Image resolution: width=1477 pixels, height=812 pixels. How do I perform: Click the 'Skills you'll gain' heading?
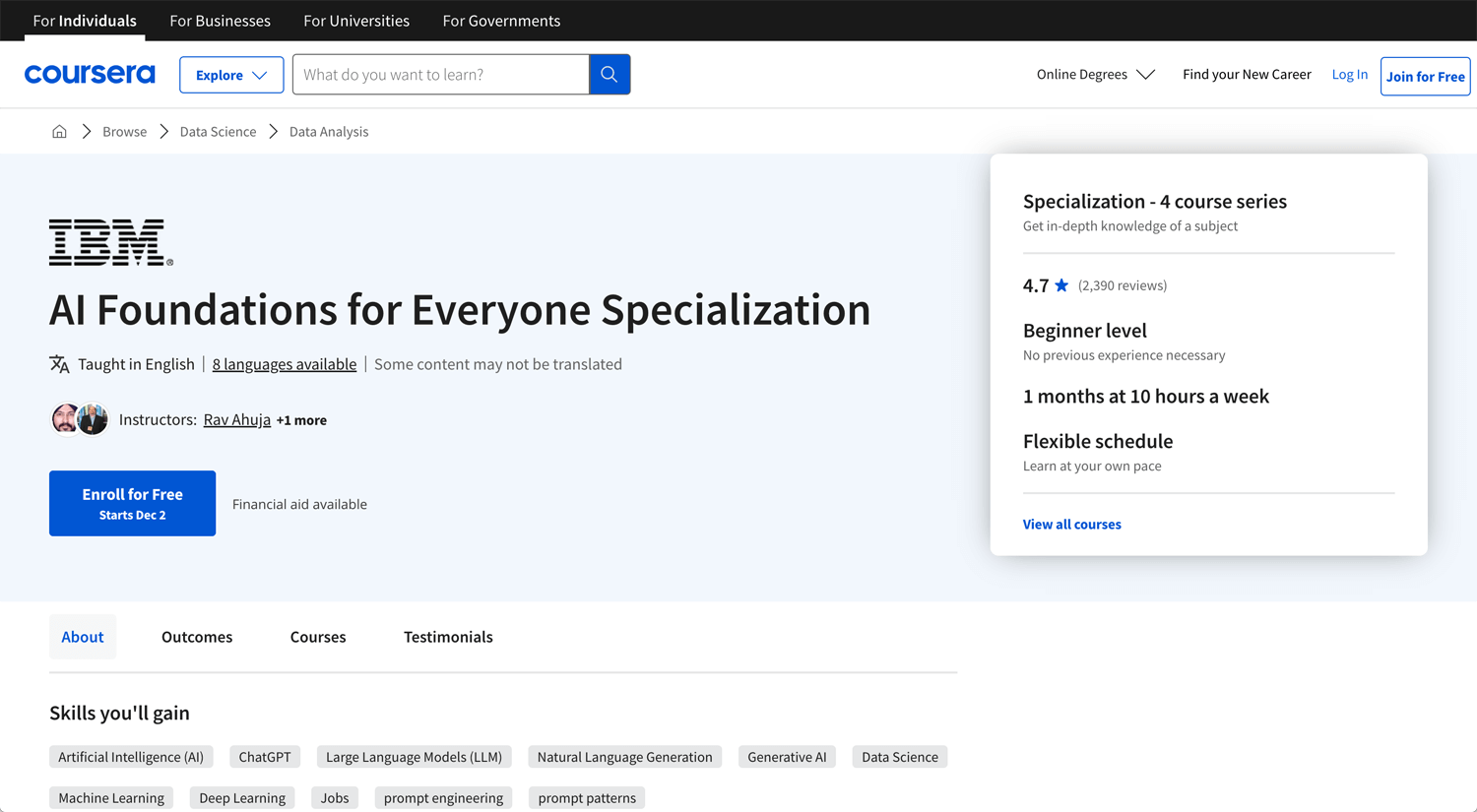click(x=119, y=713)
